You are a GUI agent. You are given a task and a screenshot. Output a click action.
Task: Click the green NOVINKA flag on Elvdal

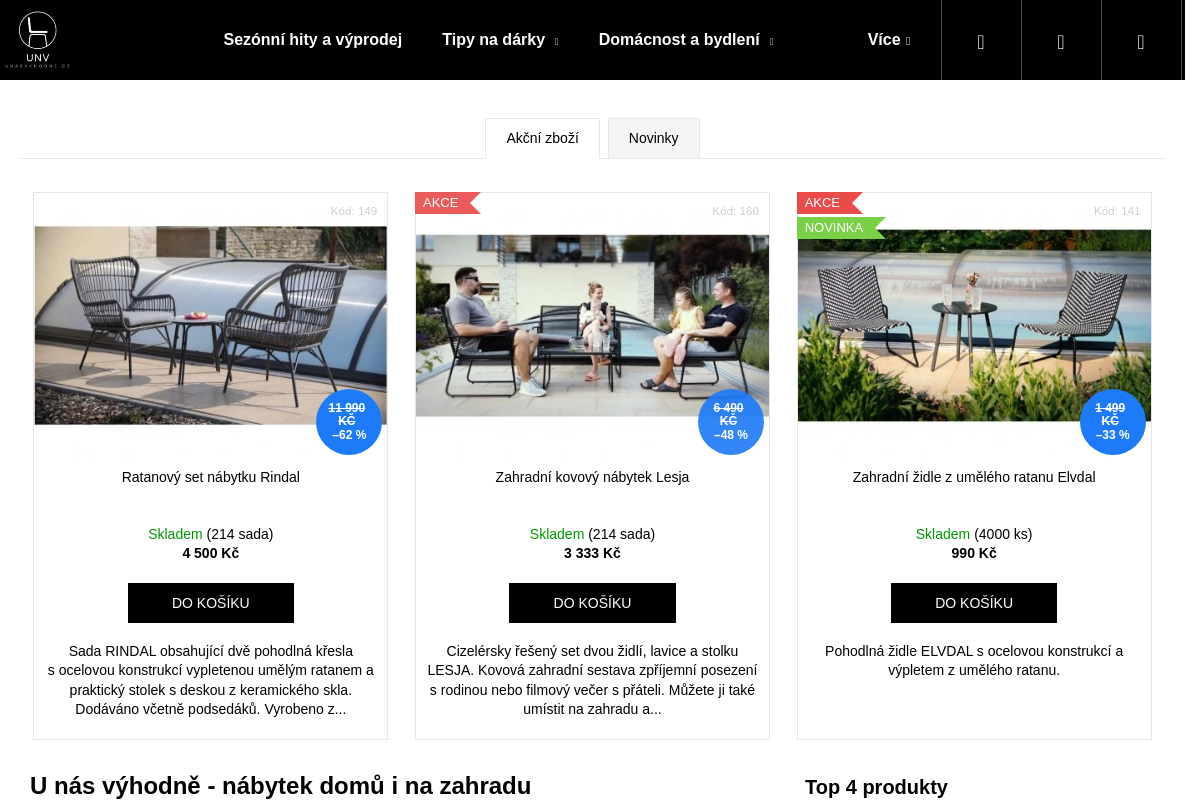840,228
